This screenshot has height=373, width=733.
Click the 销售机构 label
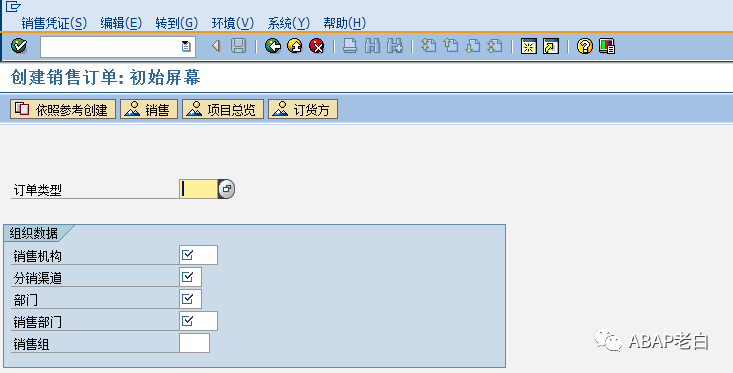pyautogui.click(x=37, y=256)
